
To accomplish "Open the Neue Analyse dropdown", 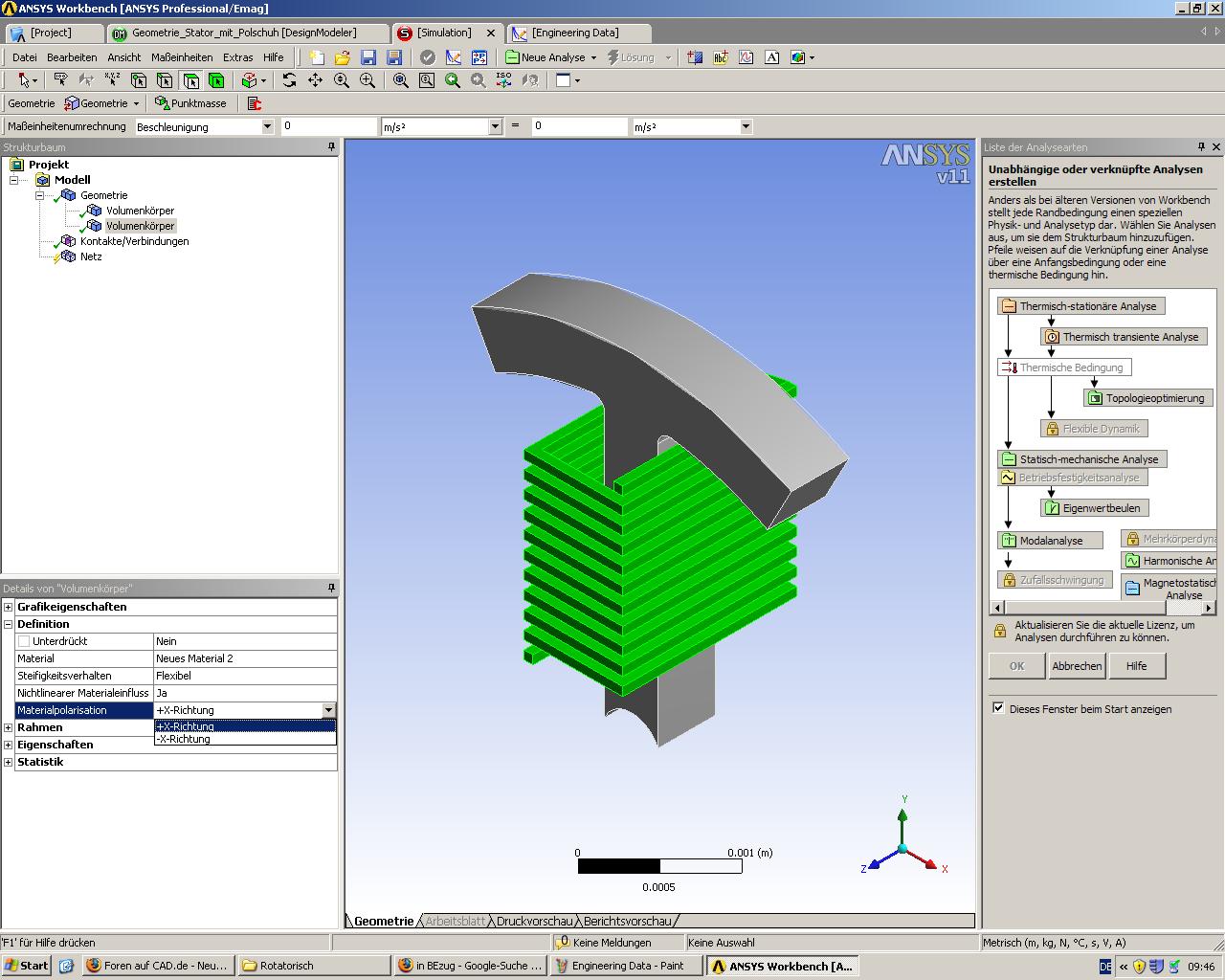I will 593,57.
